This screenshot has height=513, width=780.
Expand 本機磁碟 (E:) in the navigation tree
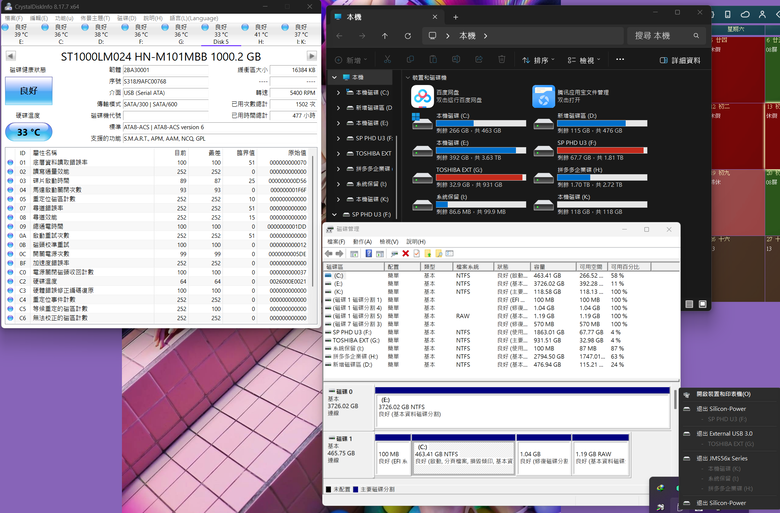click(x=338, y=123)
